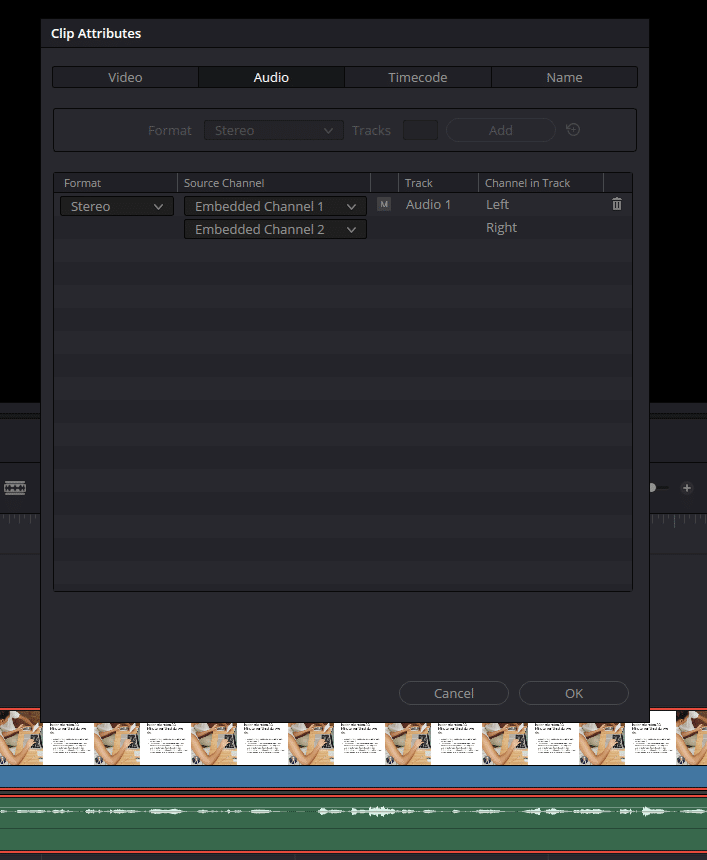Open the top Format Stereo dropdown
This screenshot has height=860, width=707.
point(274,131)
